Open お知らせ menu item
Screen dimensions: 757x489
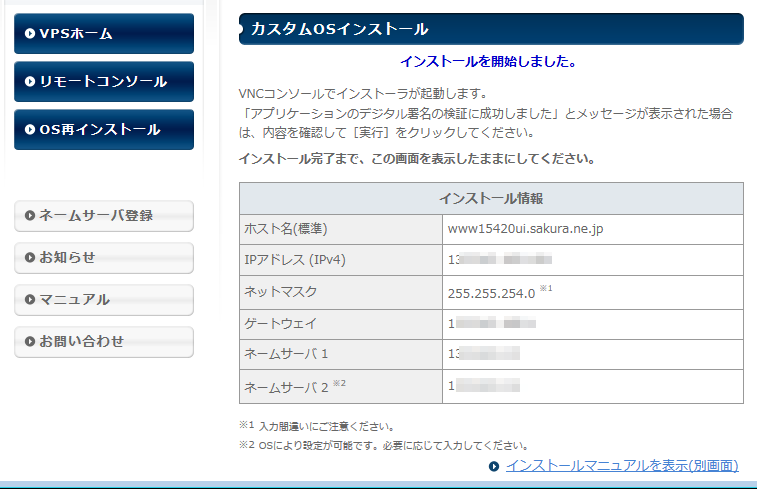pos(104,258)
